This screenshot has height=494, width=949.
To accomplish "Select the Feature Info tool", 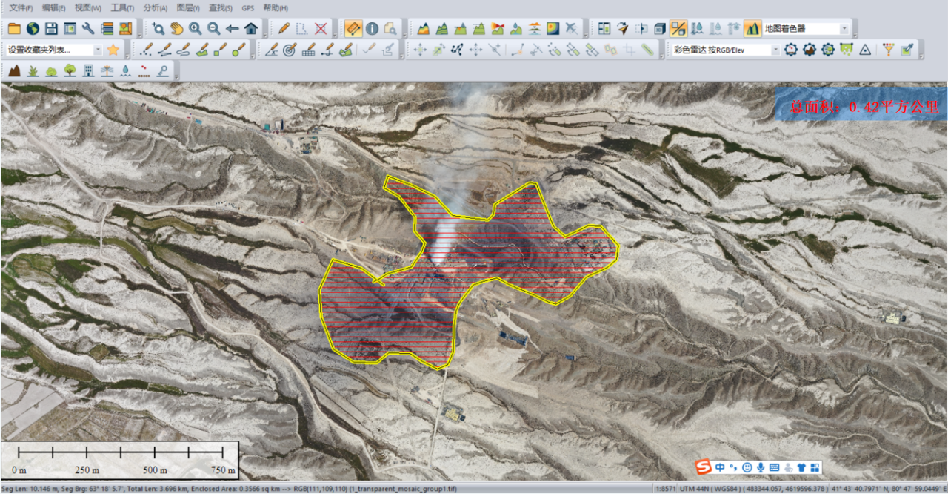I will click(371, 28).
